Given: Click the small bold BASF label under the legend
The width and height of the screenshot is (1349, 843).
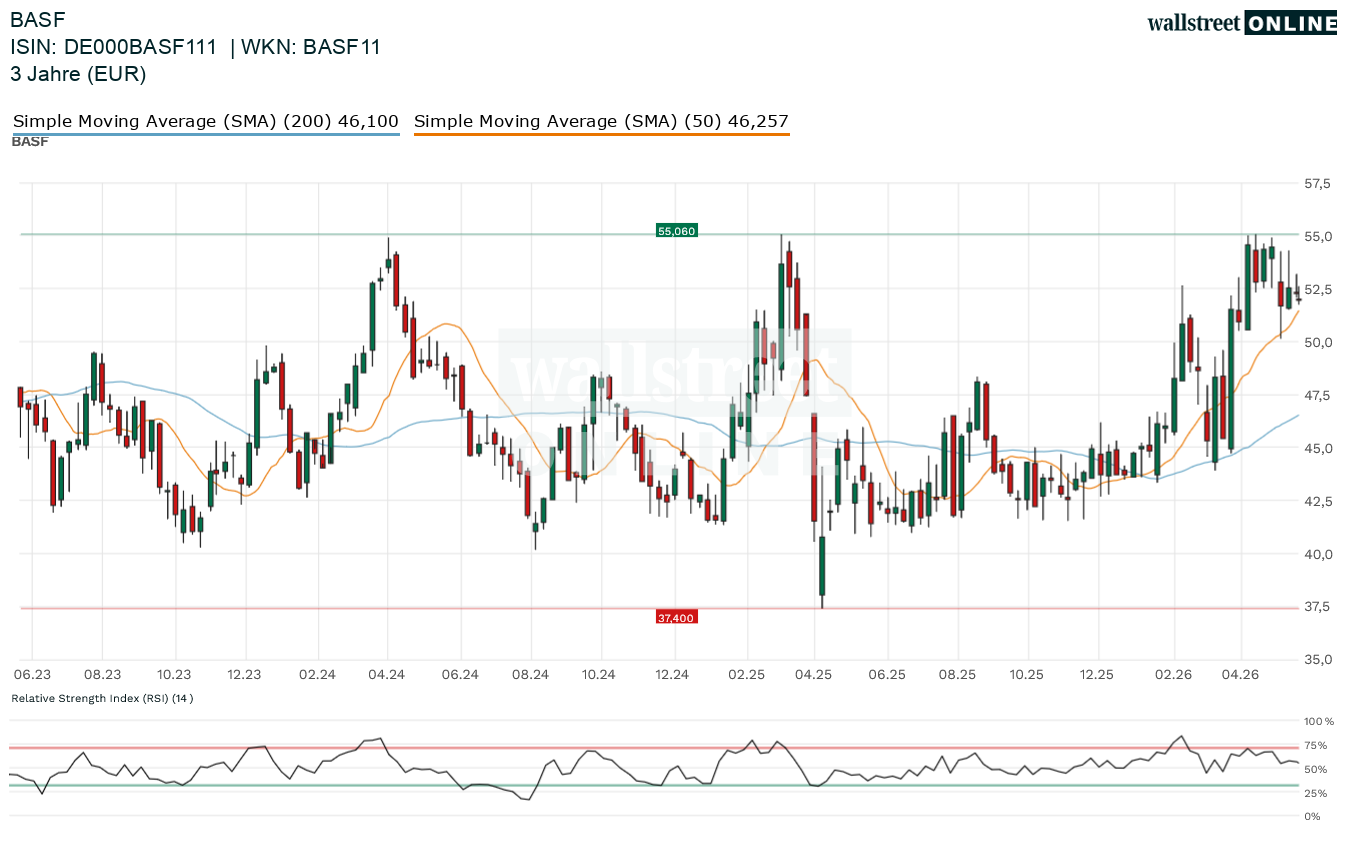Looking at the screenshot, I should click(30, 142).
